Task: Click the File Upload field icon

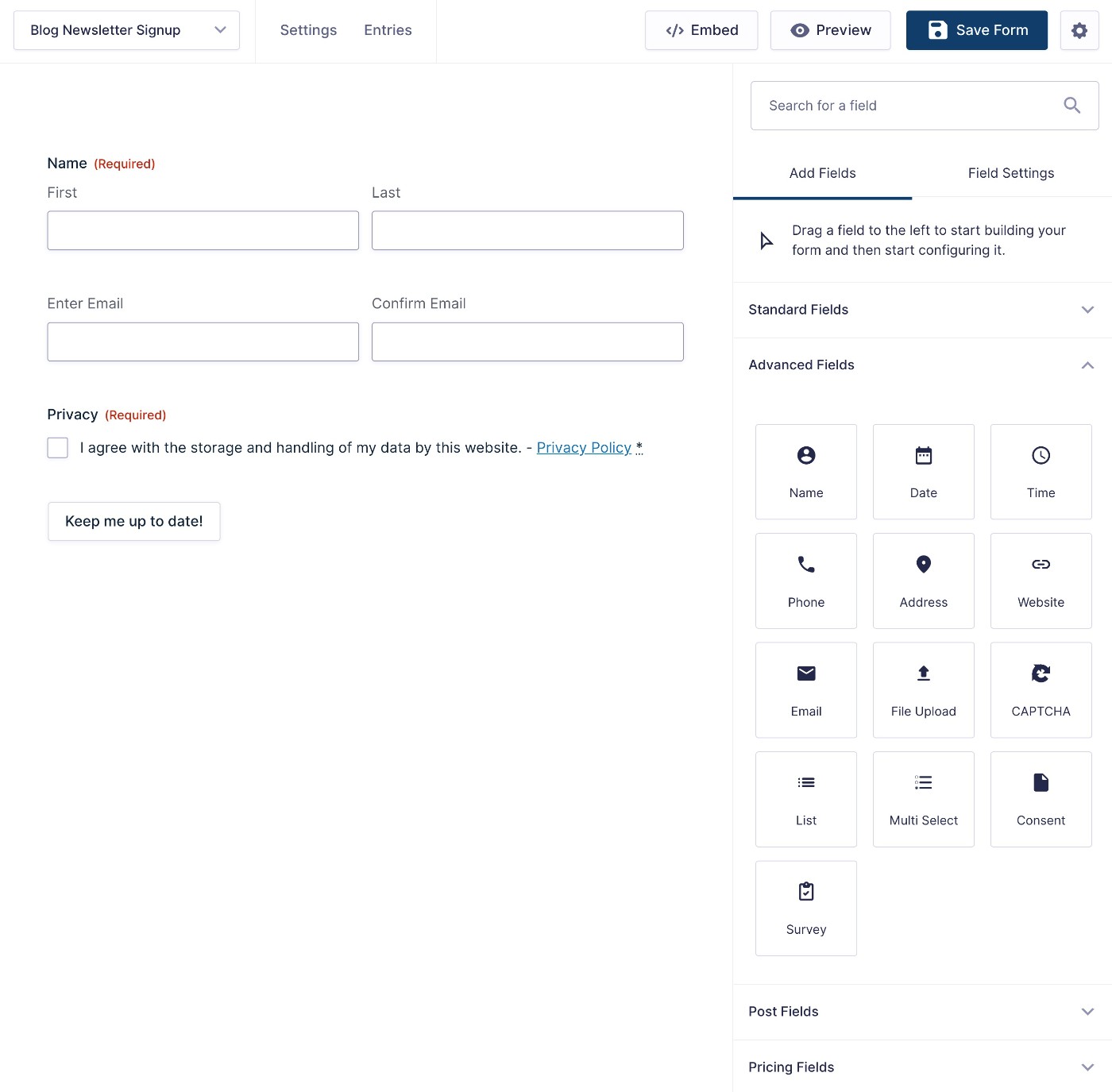Action: point(923,689)
